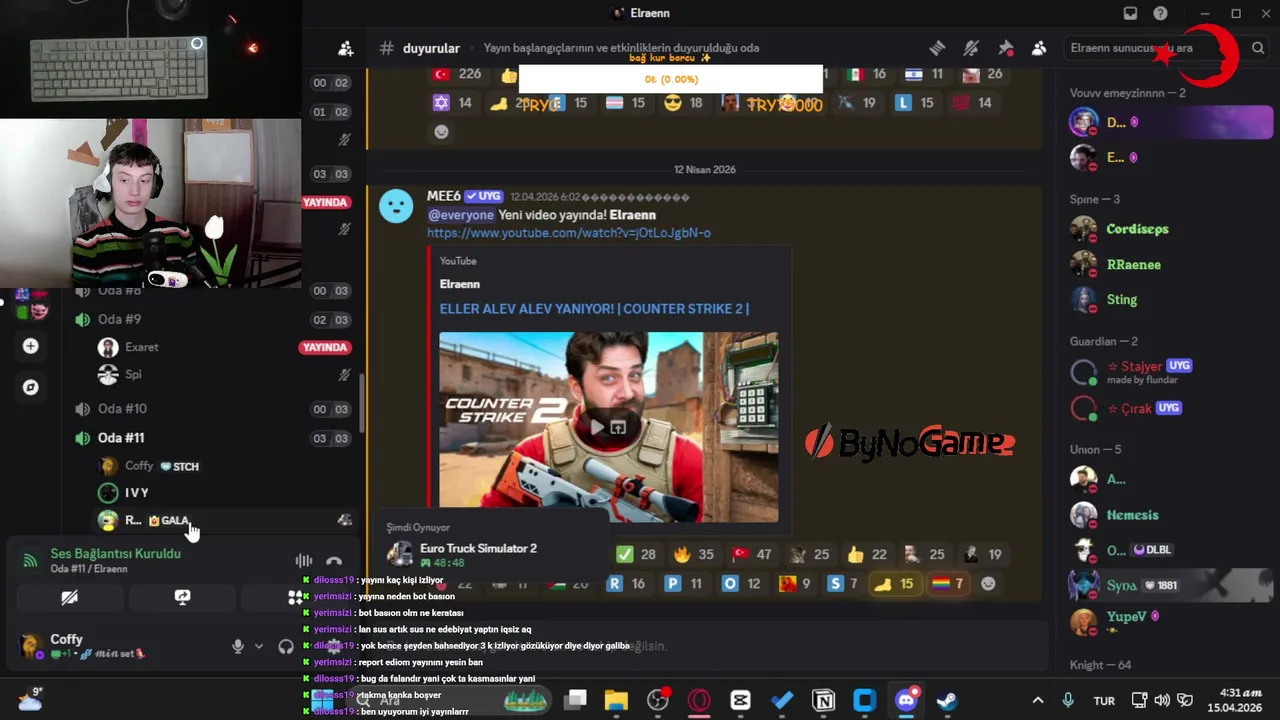Image resolution: width=1280 pixels, height=720 pixels.
Task: Click the MEE6 bot avatar
Action: pos(396,206)
